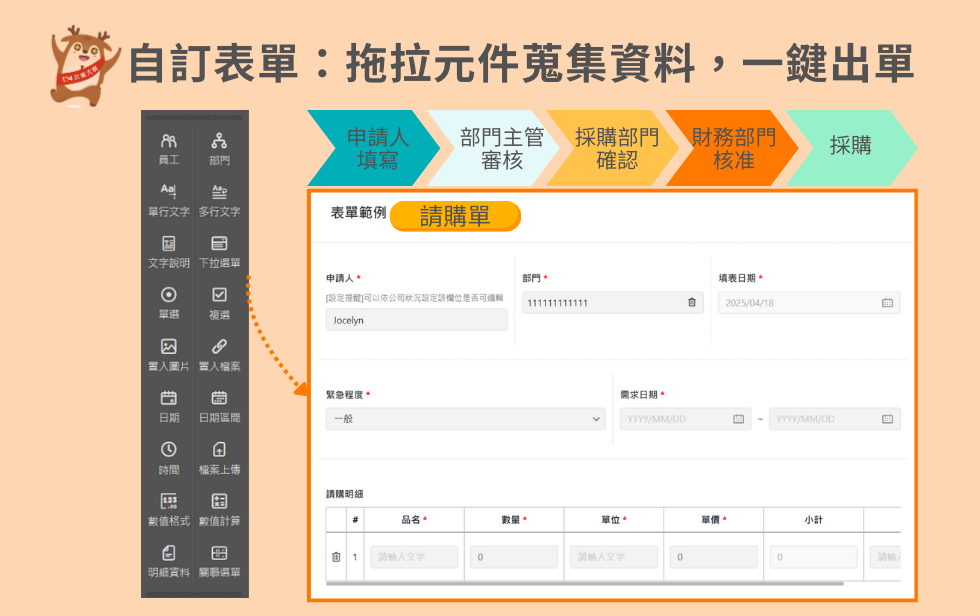Image resolution: width=980 pixels, height=616 pixels.
Task: Click the 申請人填寫 workflow step
Action: [x=374, y=148]
